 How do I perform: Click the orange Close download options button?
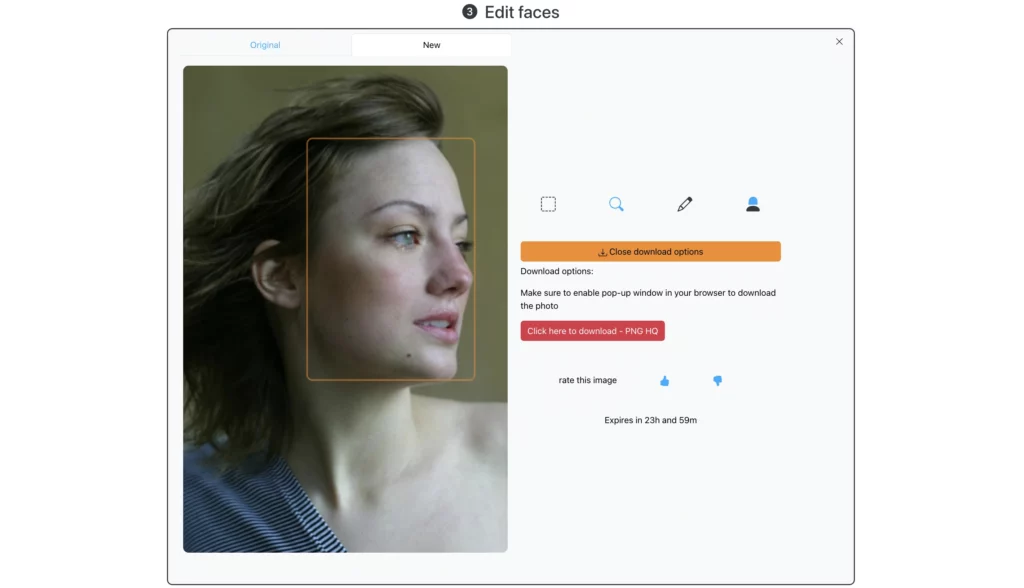coord(650,250)
